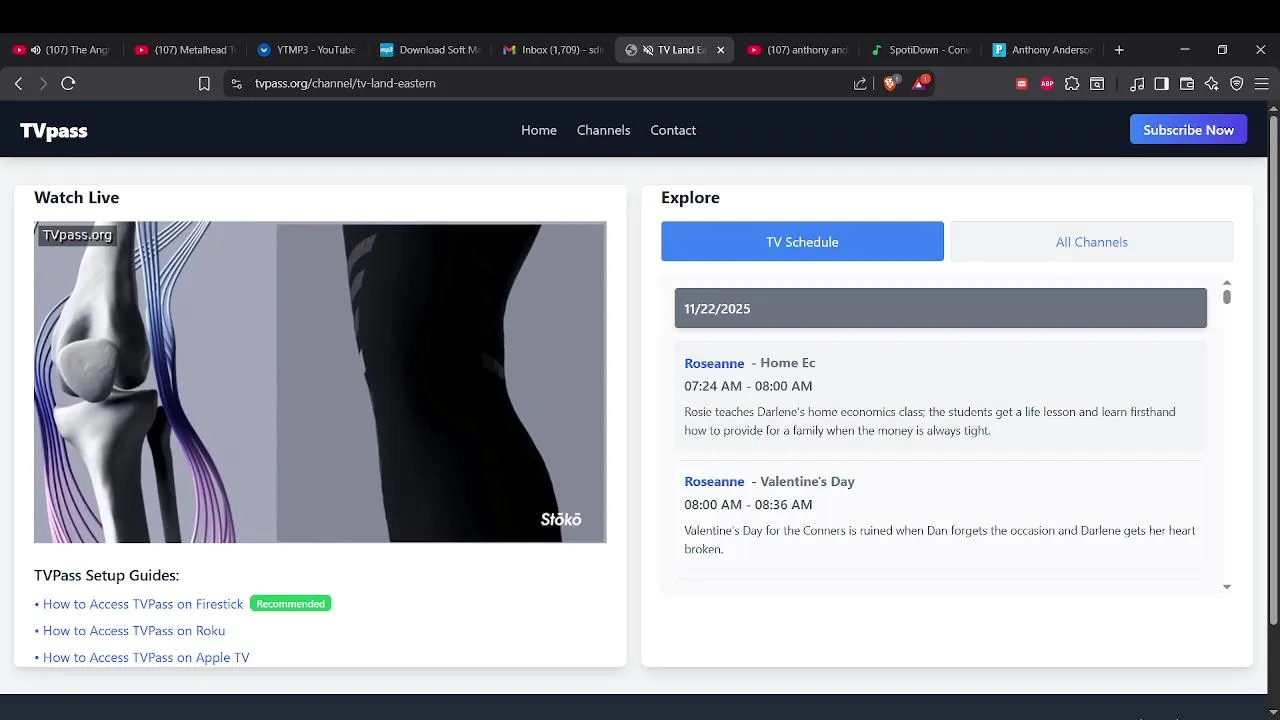Open How to Access TVPass on Roku
This screenshot has height=720, width=1280.
(134, 631)
